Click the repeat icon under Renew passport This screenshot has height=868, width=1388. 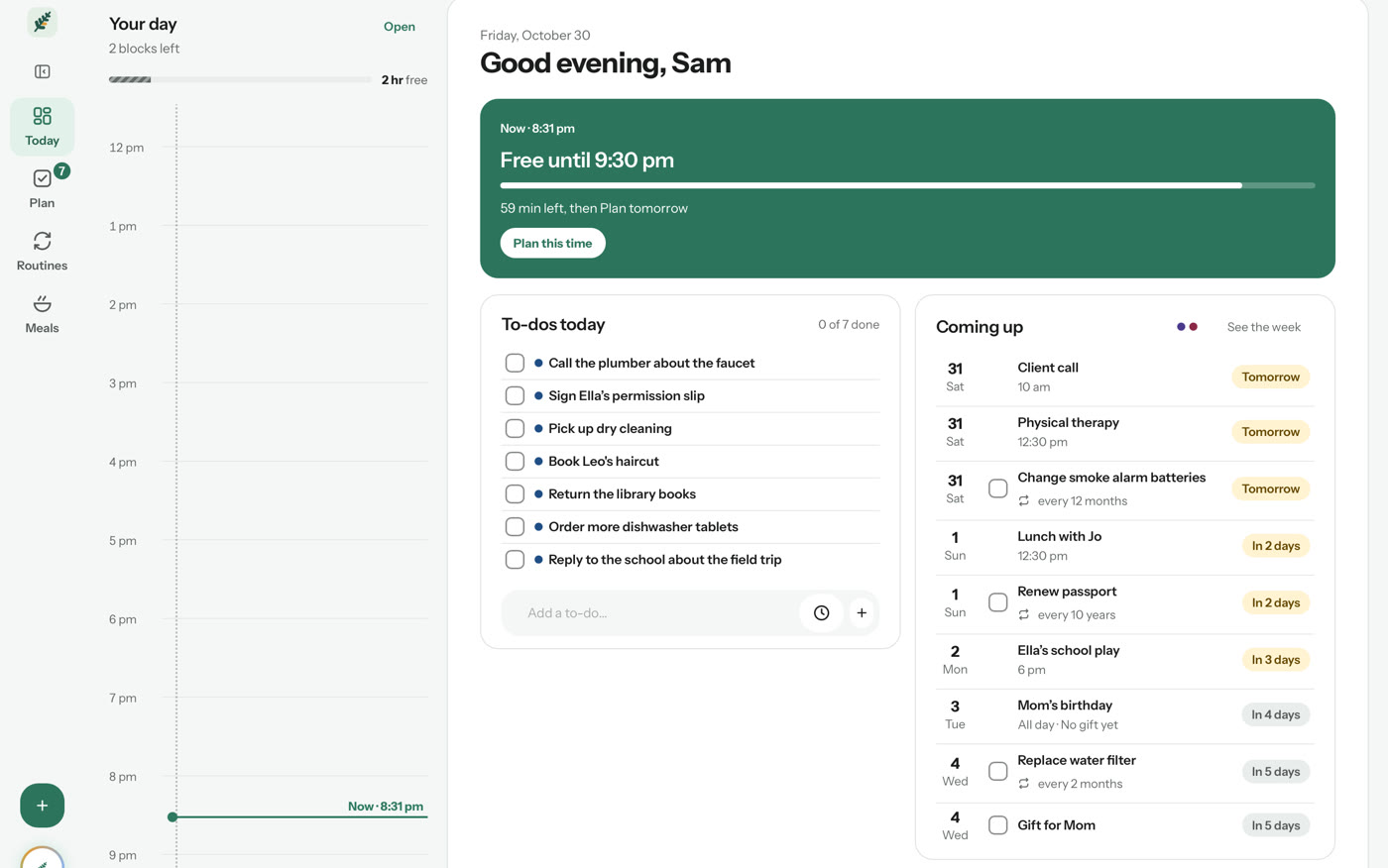[x=1024, y=615]
